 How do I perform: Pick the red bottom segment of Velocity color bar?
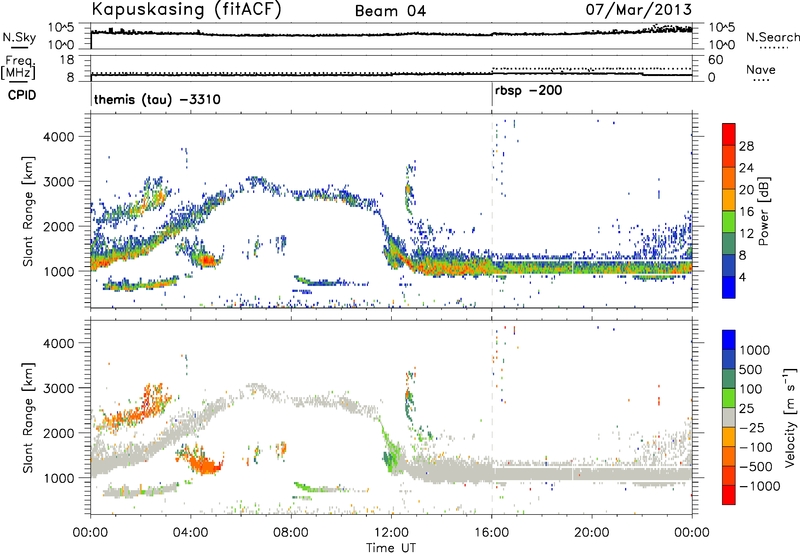(729, 495)
